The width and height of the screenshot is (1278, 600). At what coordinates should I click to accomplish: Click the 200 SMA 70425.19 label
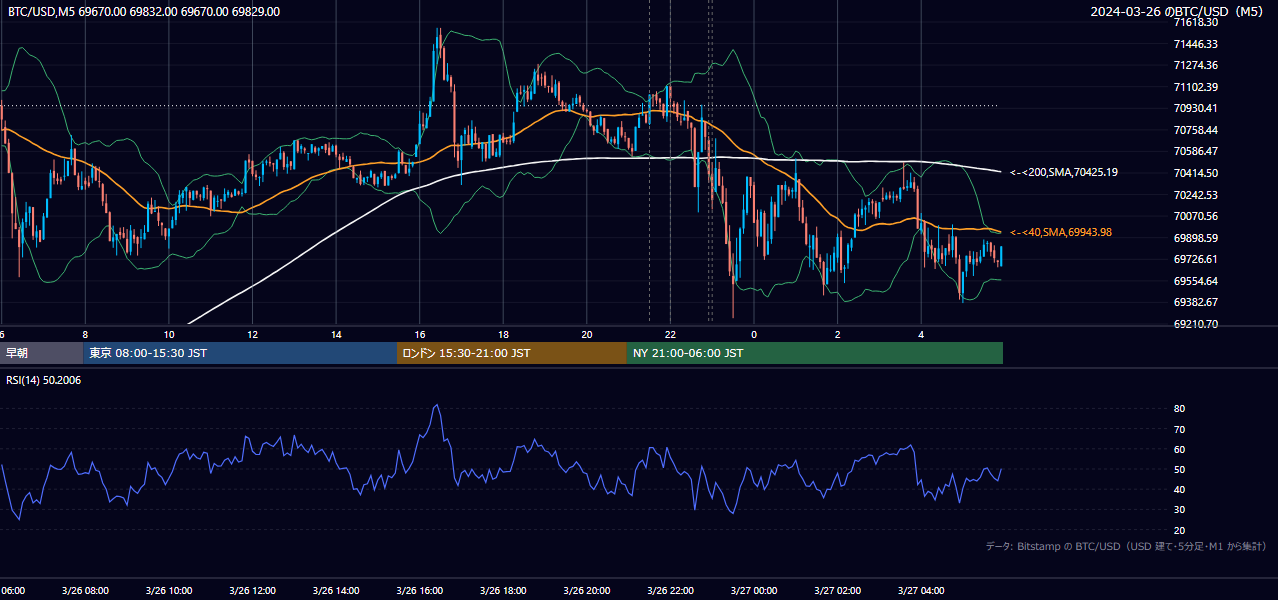point(1064,172)
